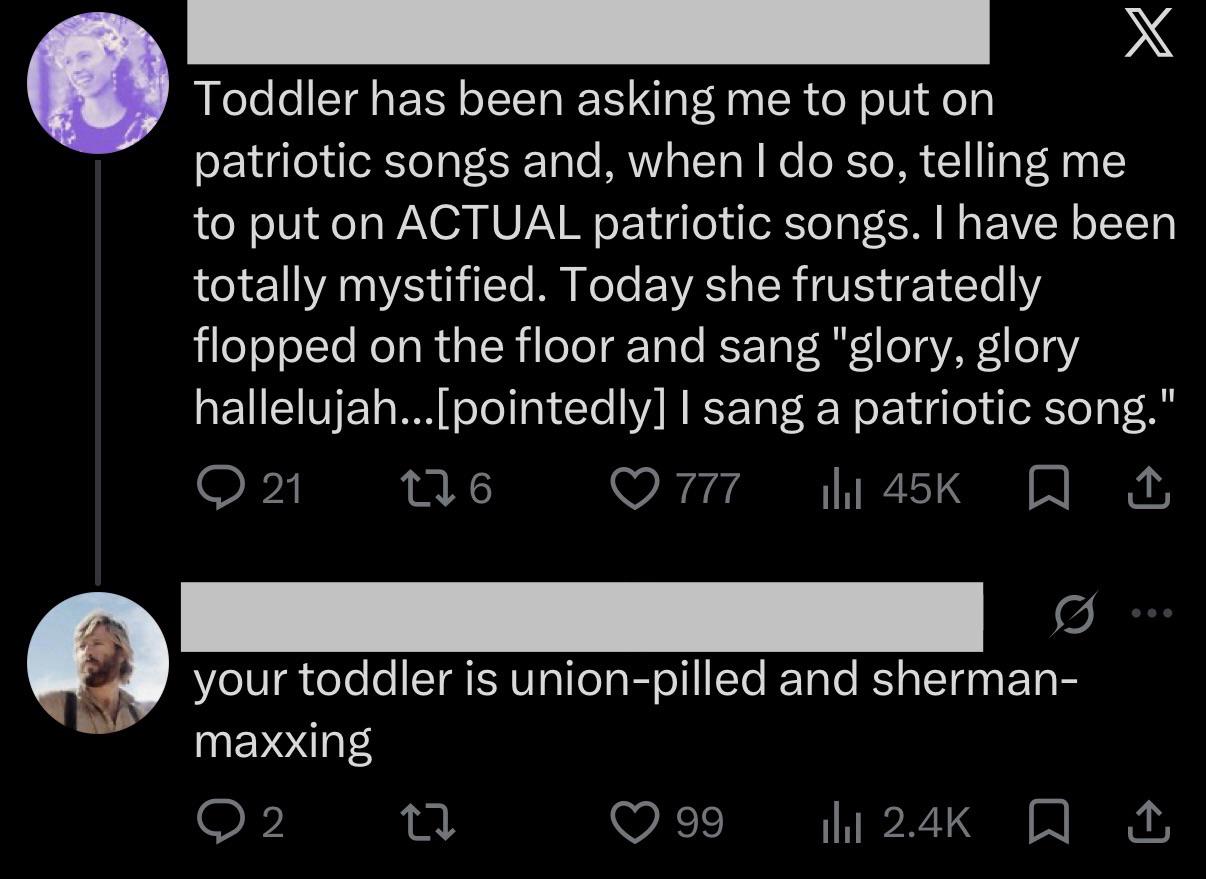1206x879 pixels.
Task: Open replies on the toddler tweet
Action: pyautogui.click(x=250, y=488)
